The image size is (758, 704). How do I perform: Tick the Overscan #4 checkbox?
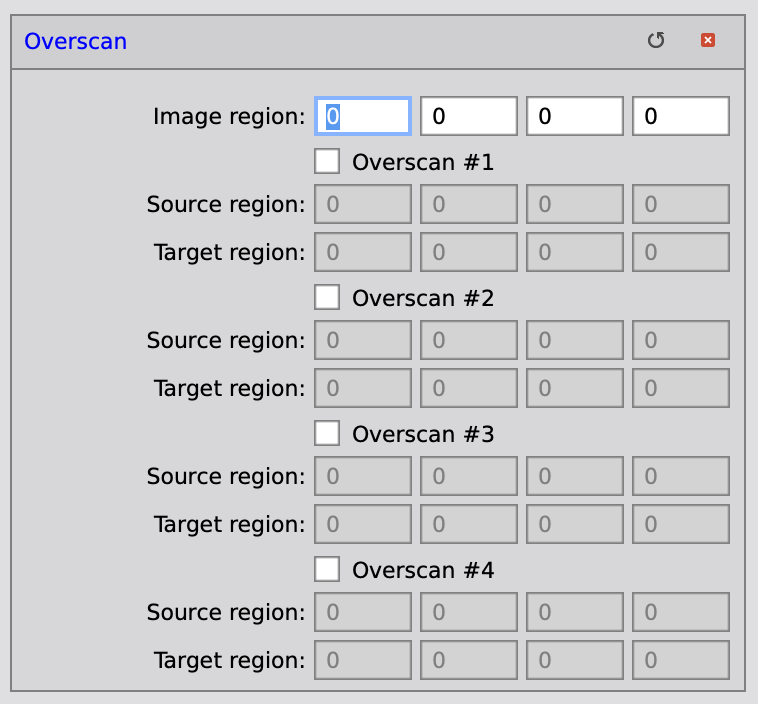pyautogui.click(x=327, y=569)
